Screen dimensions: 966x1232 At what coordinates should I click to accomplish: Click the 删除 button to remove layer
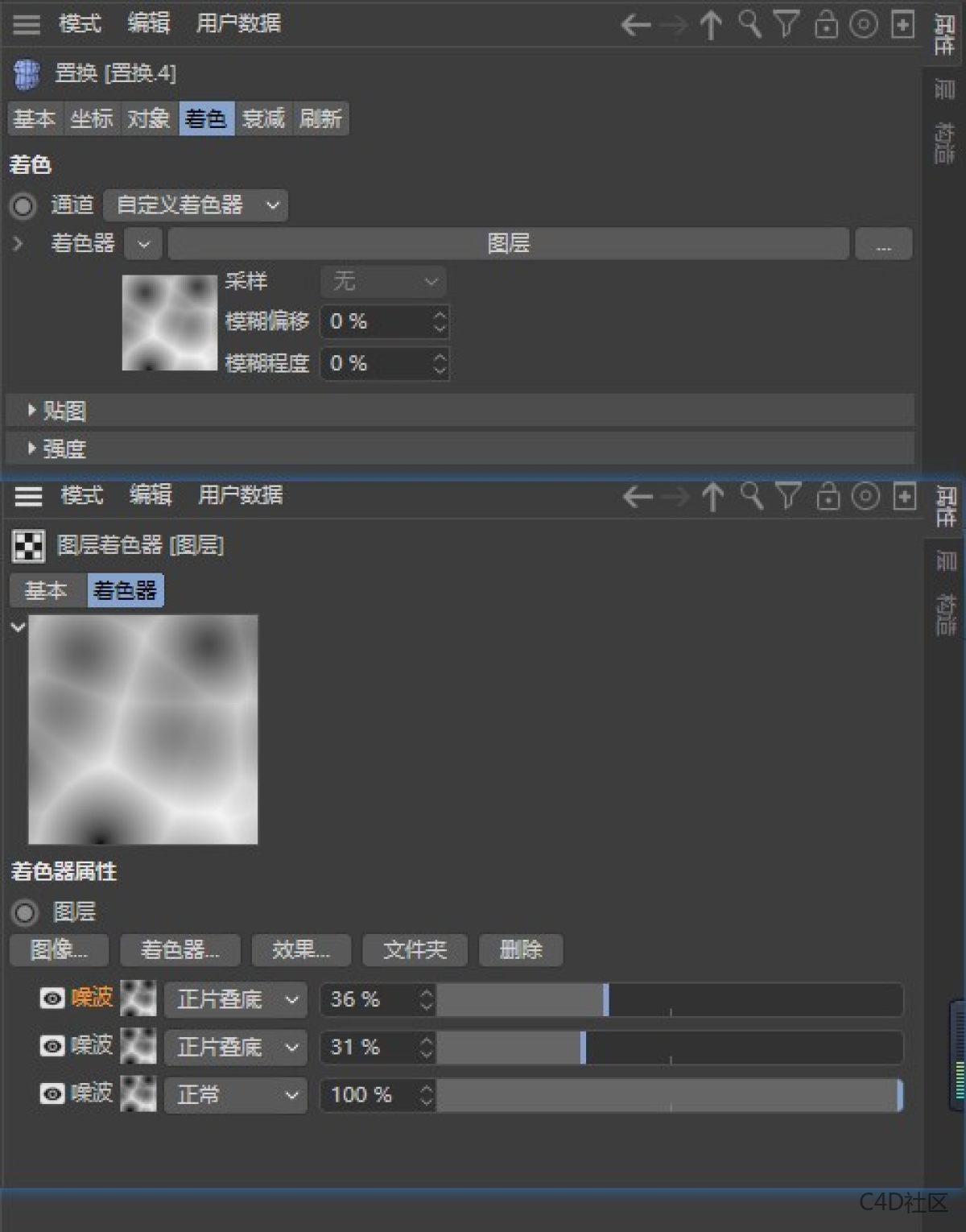point(520,950)
